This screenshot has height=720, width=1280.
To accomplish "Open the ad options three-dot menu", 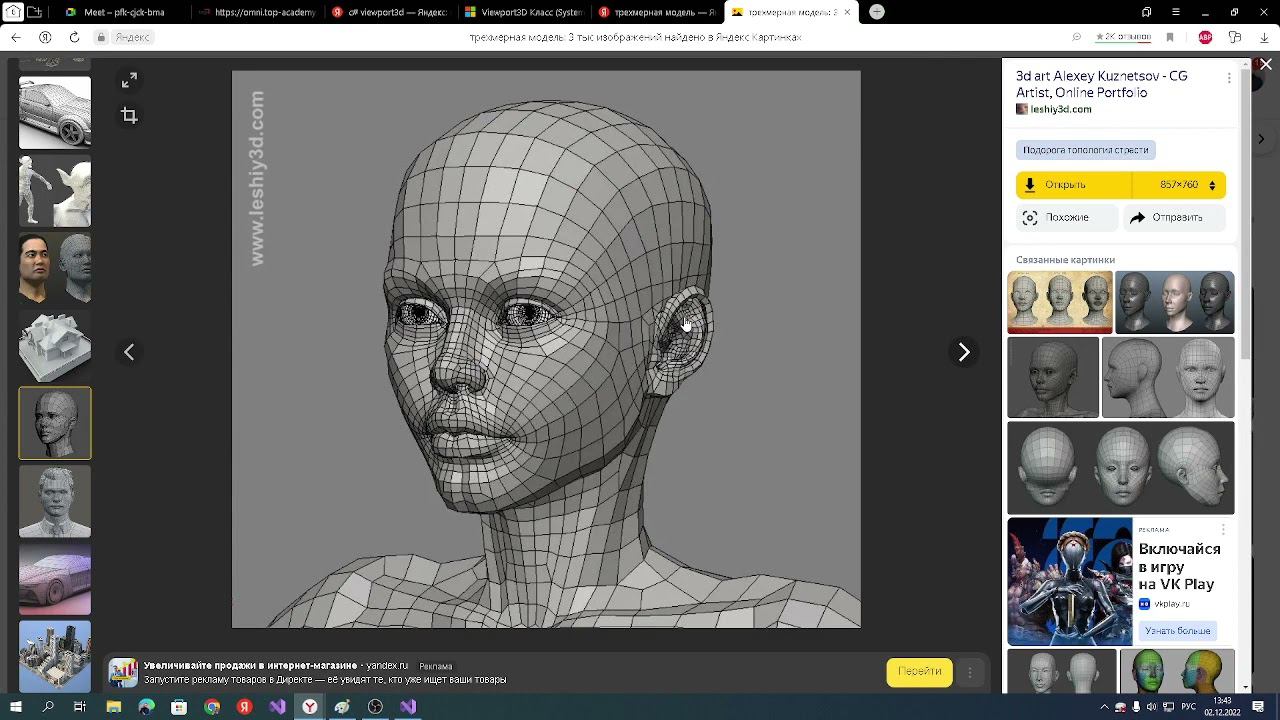I will tap(969, 673).
